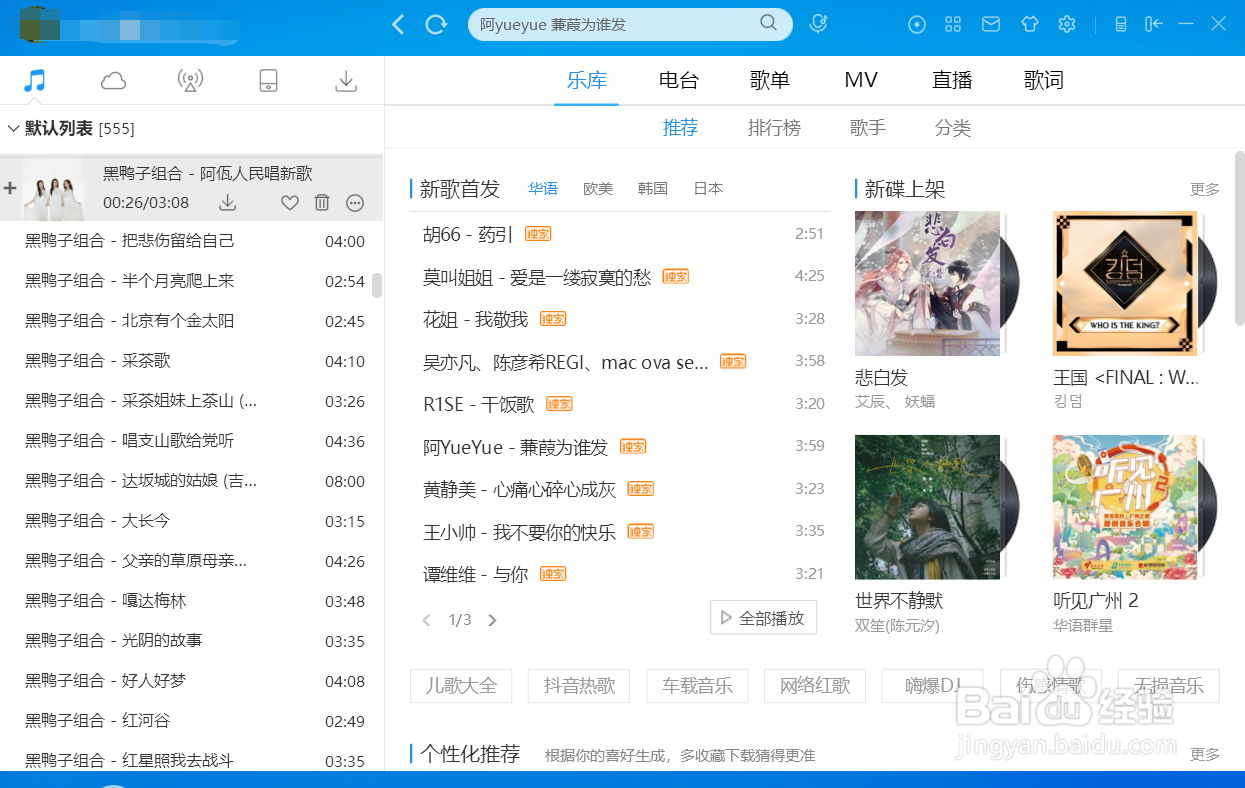The image size is (1245, 788).
Task: Open 更多 link beside 新碟上架
Action: 1205,189
